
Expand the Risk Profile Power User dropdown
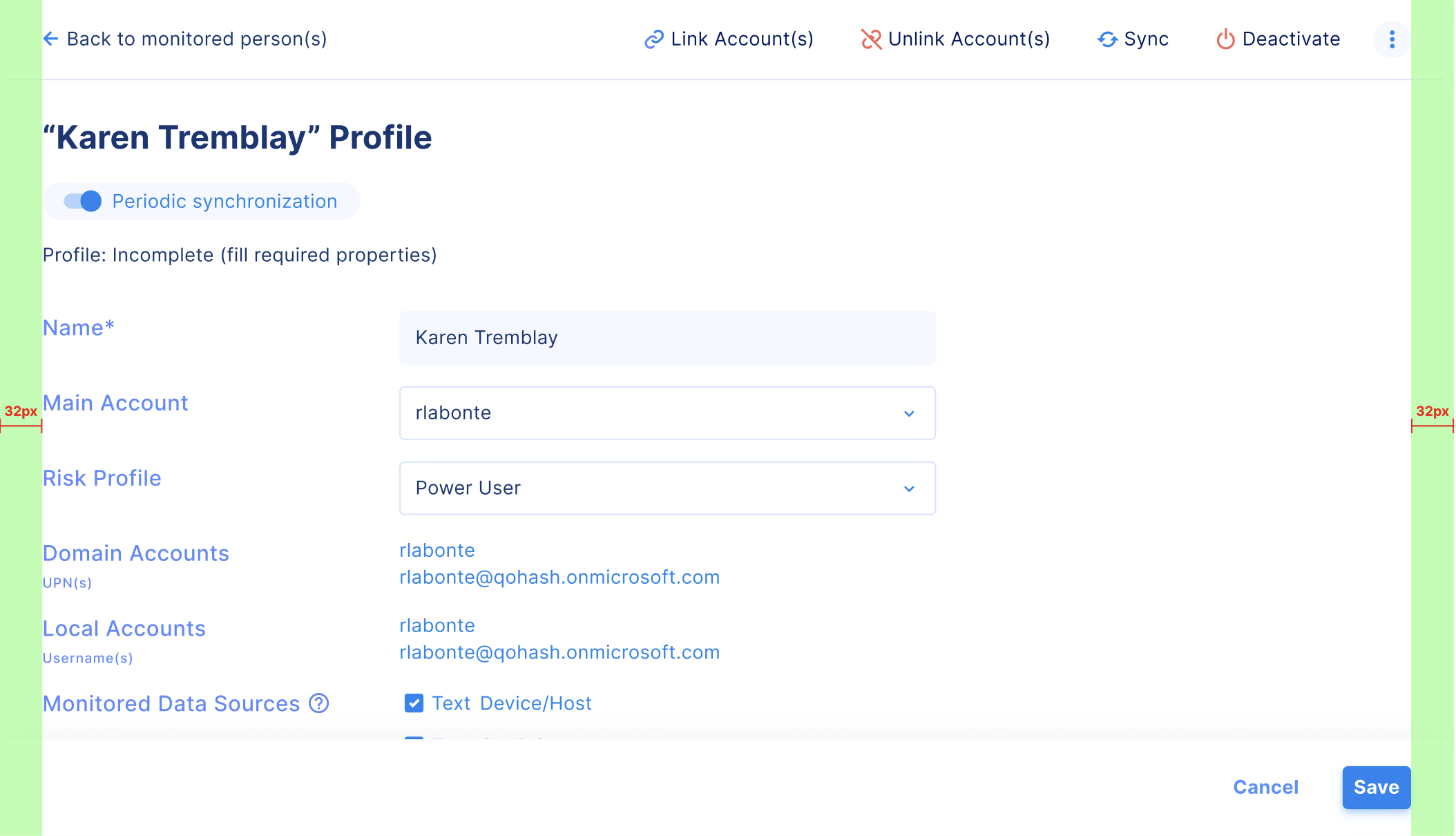667,488
